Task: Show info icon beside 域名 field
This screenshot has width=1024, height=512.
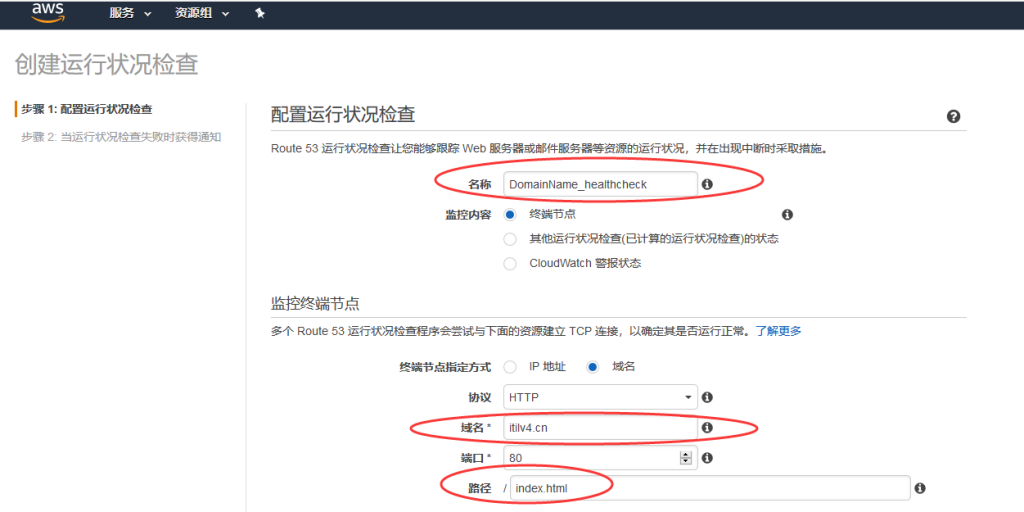Action: [x=707, y=428]
